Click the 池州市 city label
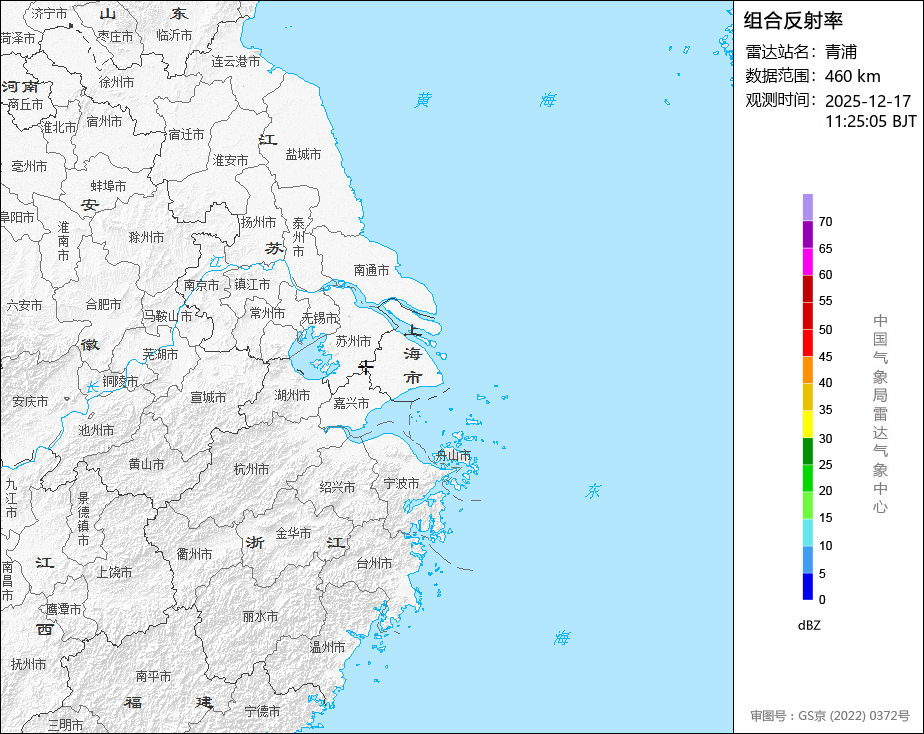This screenshot has height=734, width=924. pyautogui.click(x=96, y=431)
